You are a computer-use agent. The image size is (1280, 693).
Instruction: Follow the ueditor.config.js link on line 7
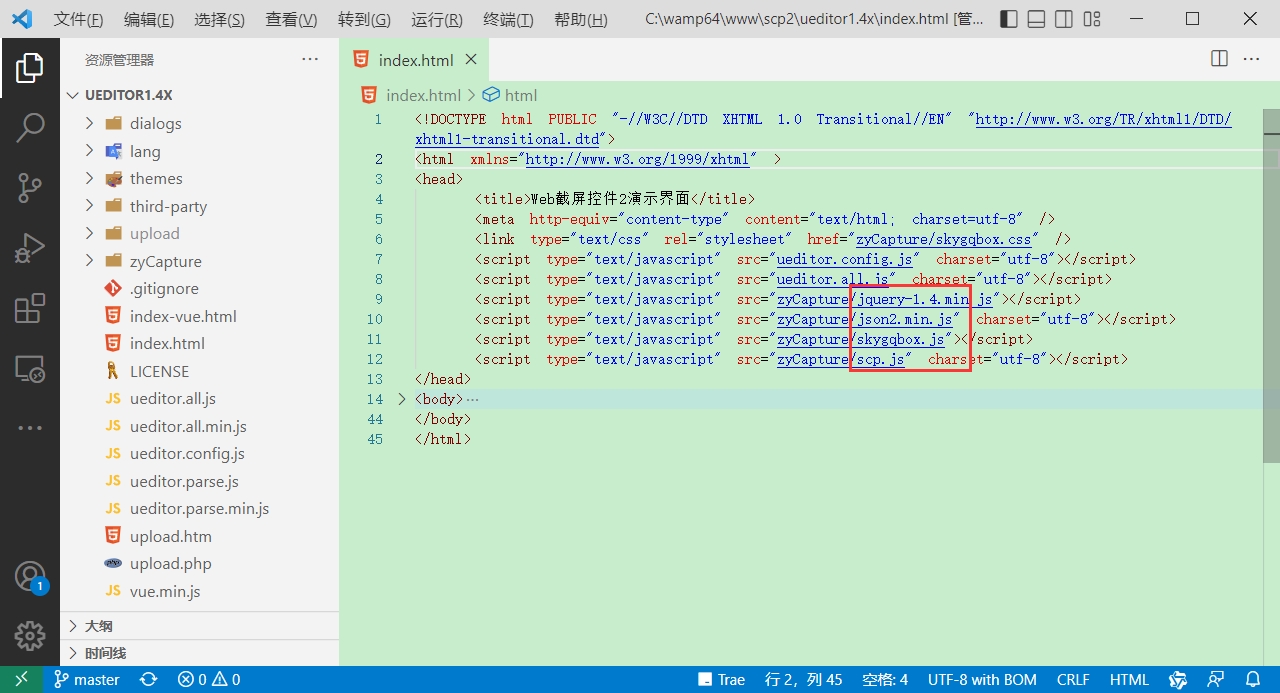pyautogui.click(x=844, y=259)
